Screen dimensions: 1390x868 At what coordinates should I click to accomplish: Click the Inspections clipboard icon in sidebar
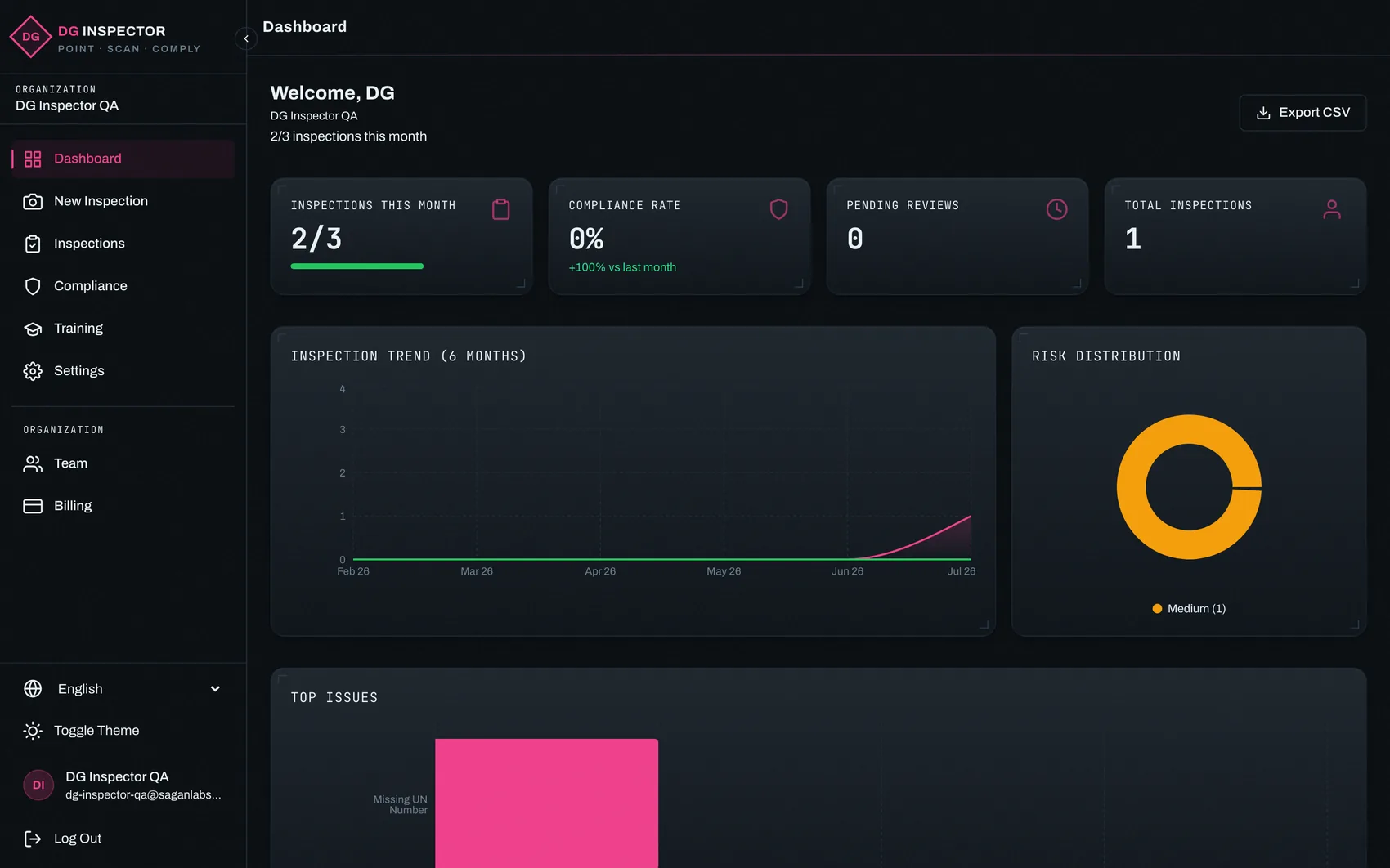click(x=33, y=244)
